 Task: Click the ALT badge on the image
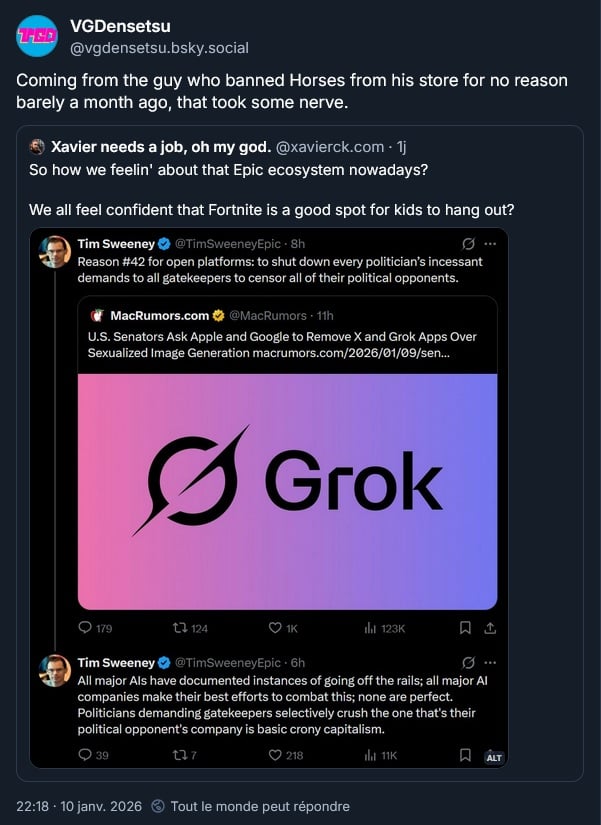coord(493,758)
